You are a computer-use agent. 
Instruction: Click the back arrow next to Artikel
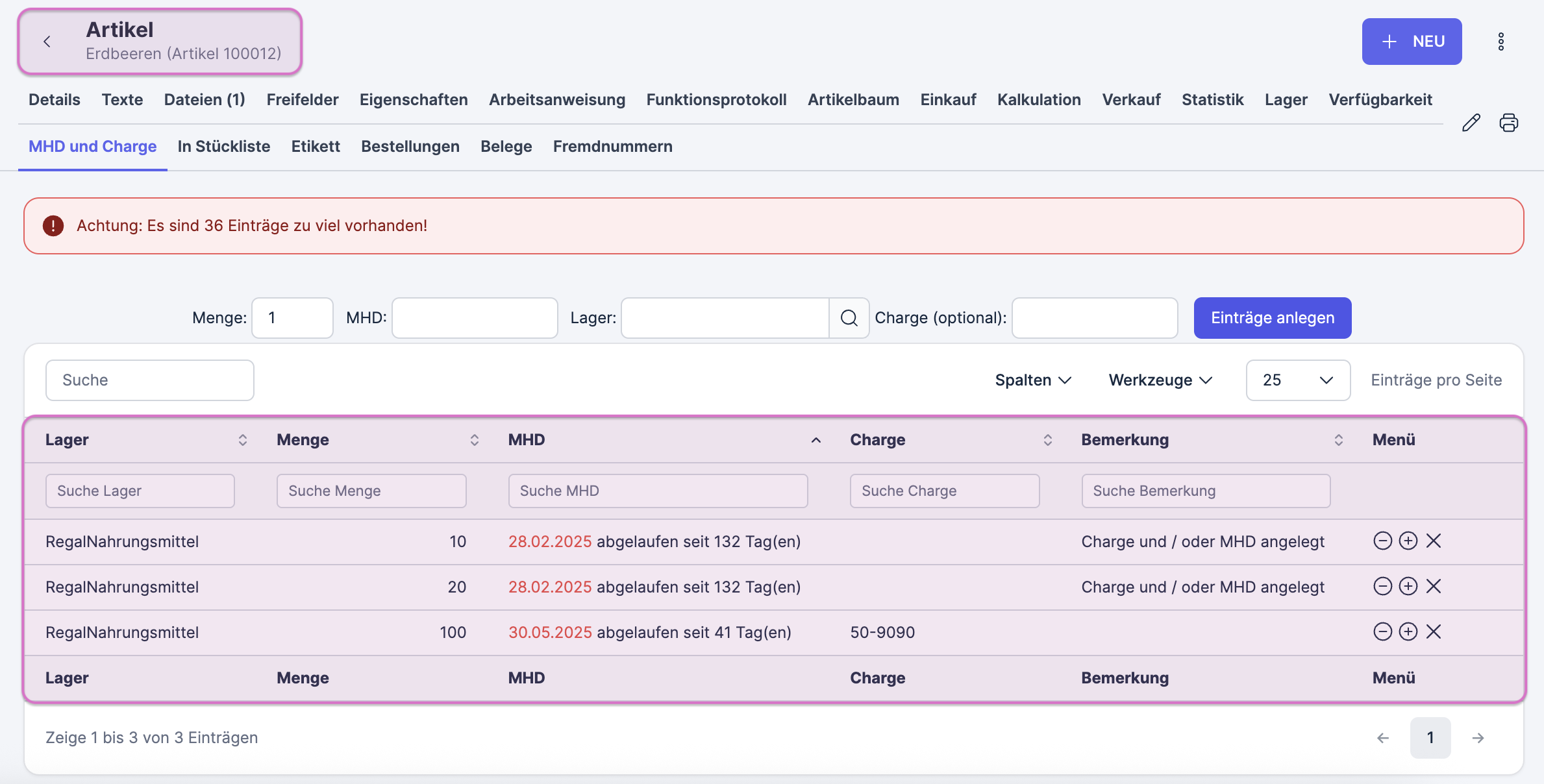click(47, 42)
